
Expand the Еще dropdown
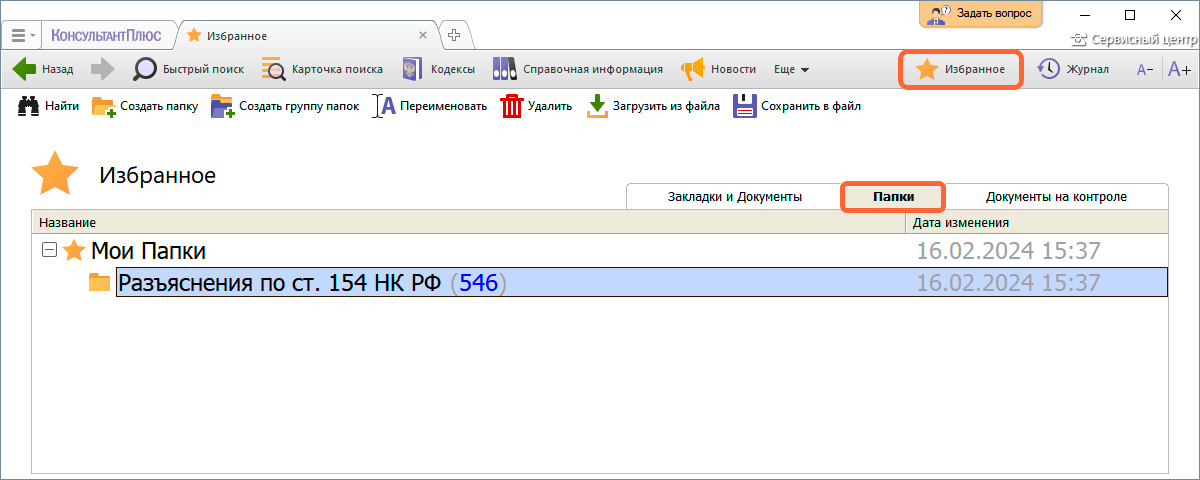pos(791,69)
